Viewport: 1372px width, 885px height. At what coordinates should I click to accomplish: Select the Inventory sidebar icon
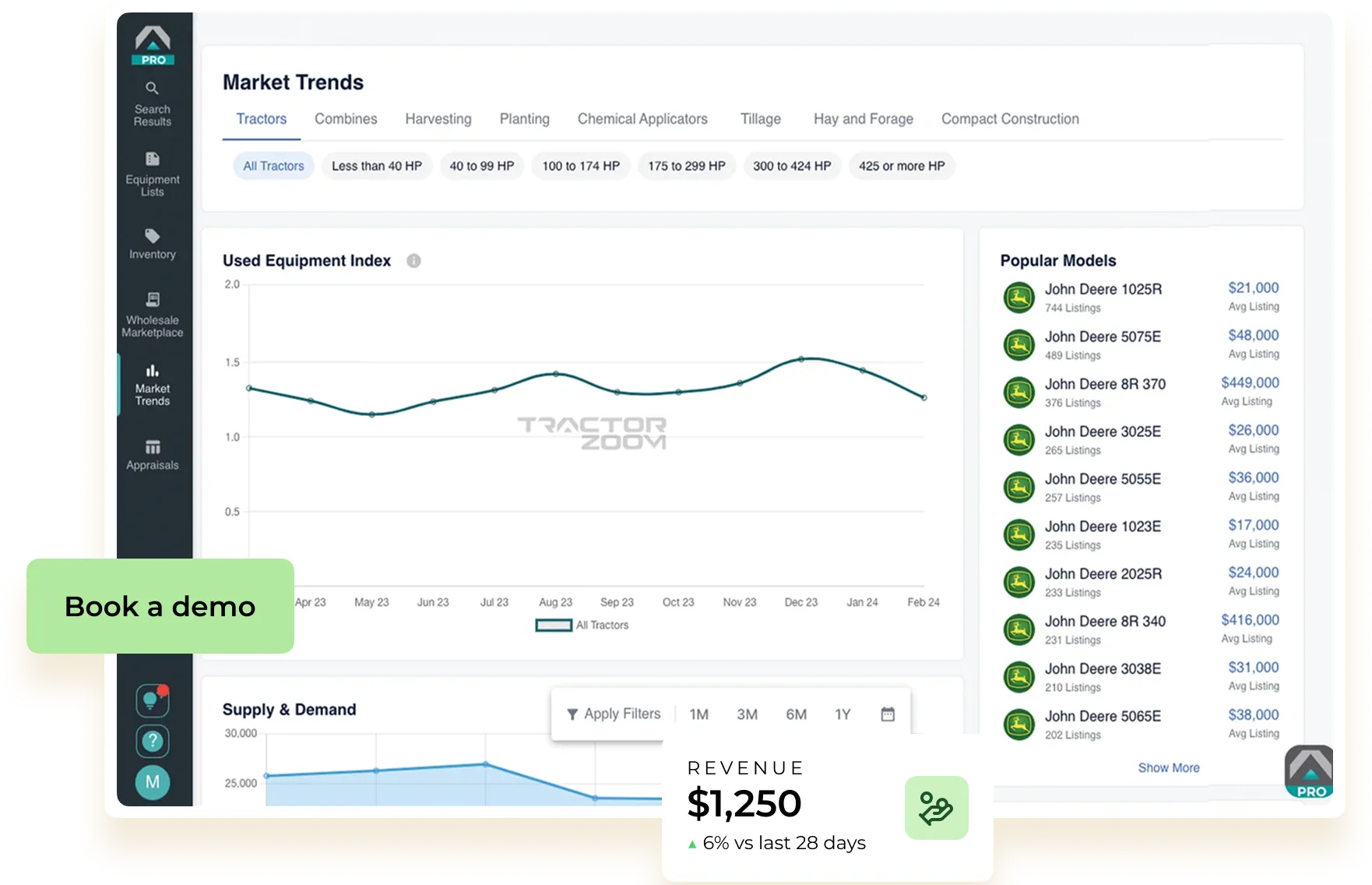153,242
